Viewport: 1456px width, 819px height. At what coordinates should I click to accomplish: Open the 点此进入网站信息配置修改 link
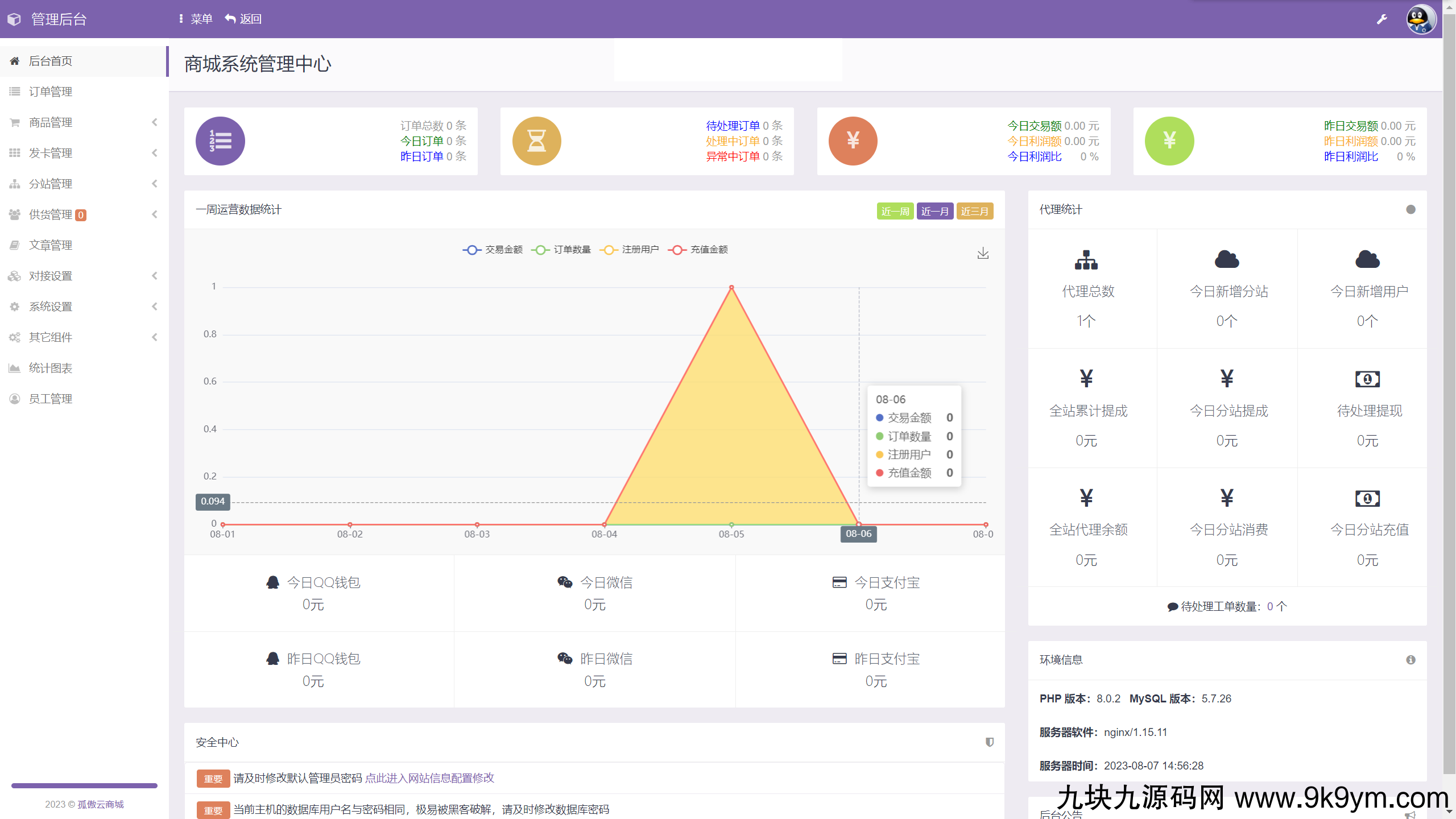(429, 777)
